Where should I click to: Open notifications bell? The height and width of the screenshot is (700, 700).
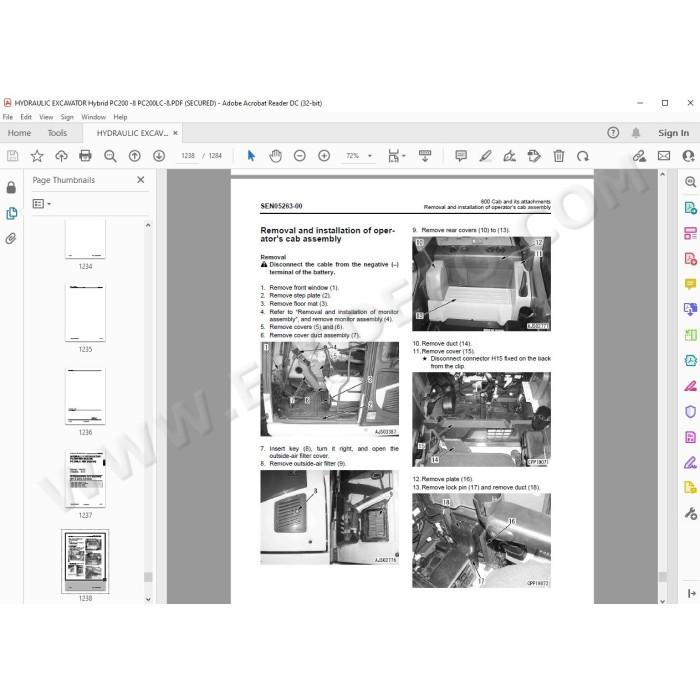tap(636, 133)
